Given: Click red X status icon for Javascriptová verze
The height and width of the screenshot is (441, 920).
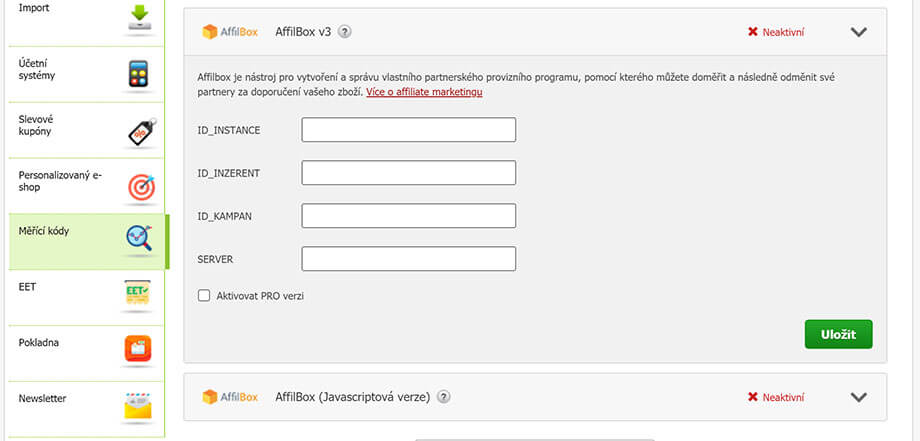Looking at the screenshot, I should [x=753, y=397].
